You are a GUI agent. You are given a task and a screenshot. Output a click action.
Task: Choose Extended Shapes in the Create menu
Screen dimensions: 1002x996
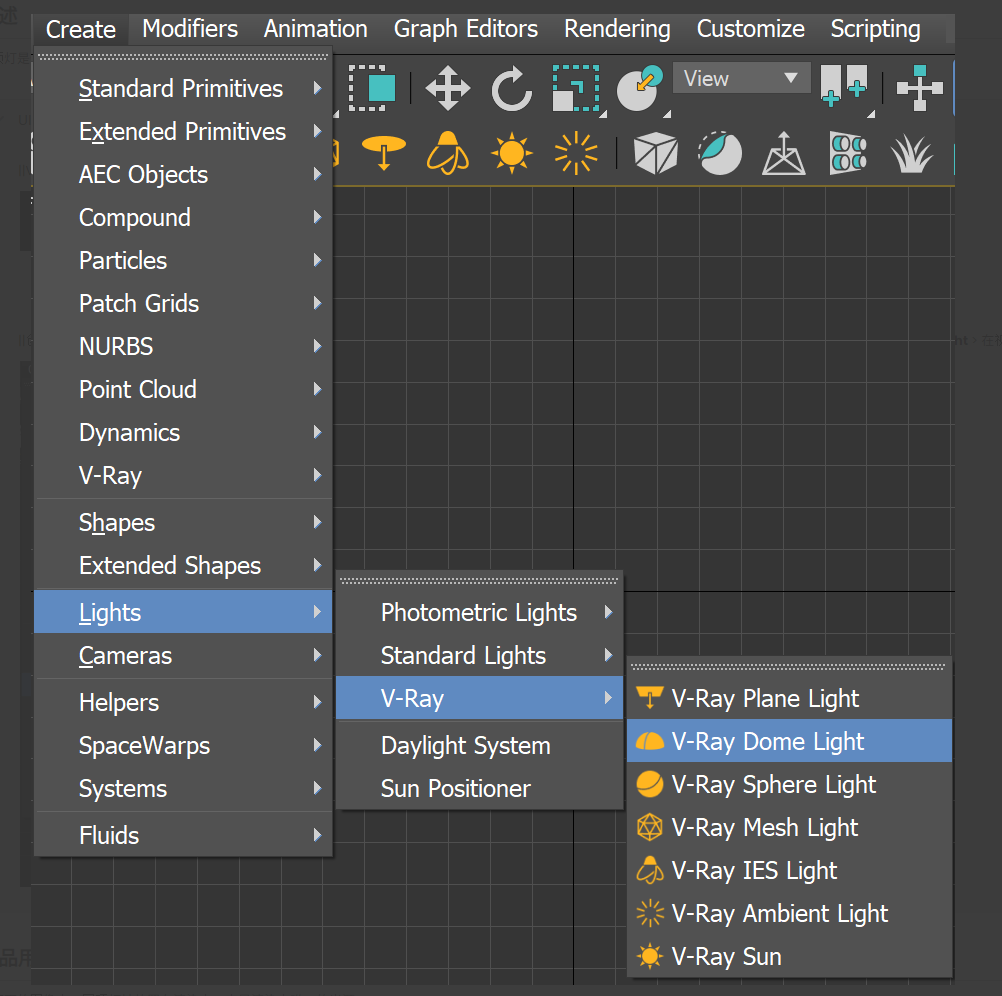point(183,565)
